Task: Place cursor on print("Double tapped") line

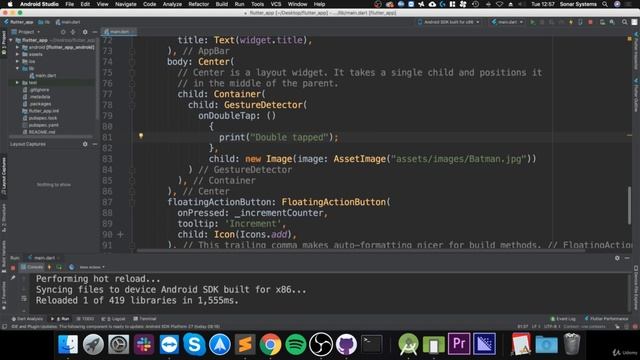Action: coord(278,137)
